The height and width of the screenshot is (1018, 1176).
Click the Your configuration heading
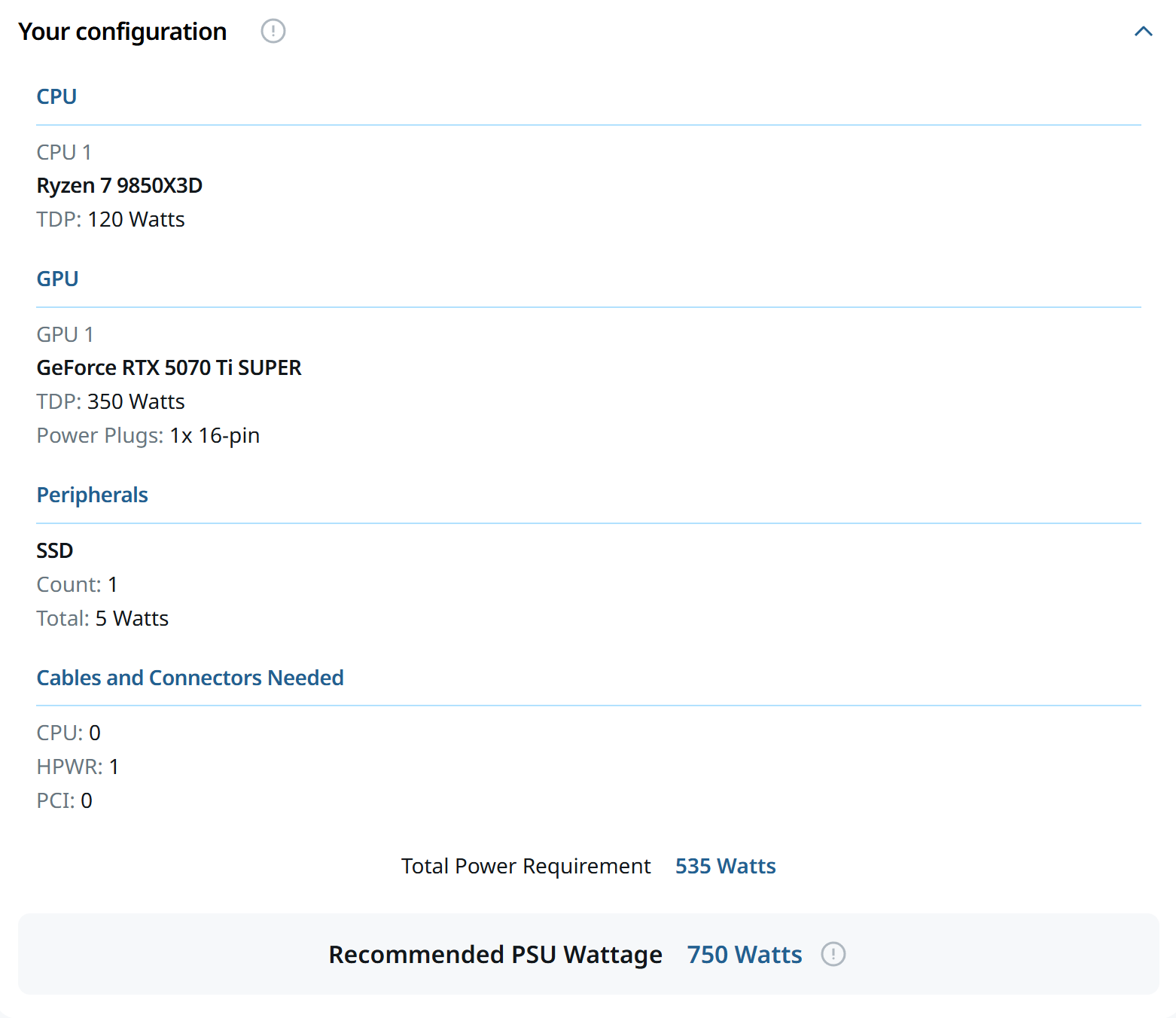(x=122, y=32)
